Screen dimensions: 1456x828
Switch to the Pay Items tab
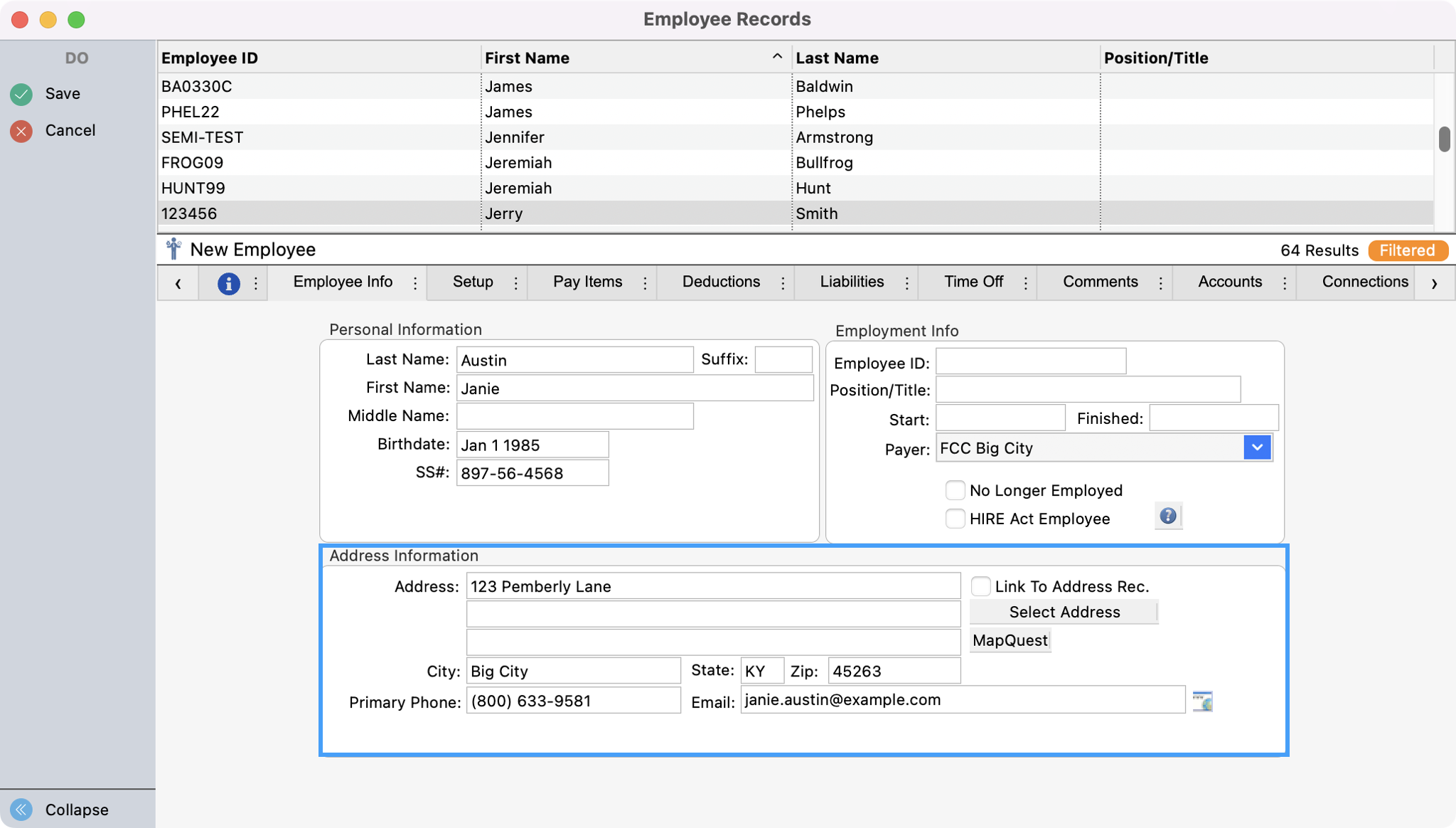(x=587, y=282)
